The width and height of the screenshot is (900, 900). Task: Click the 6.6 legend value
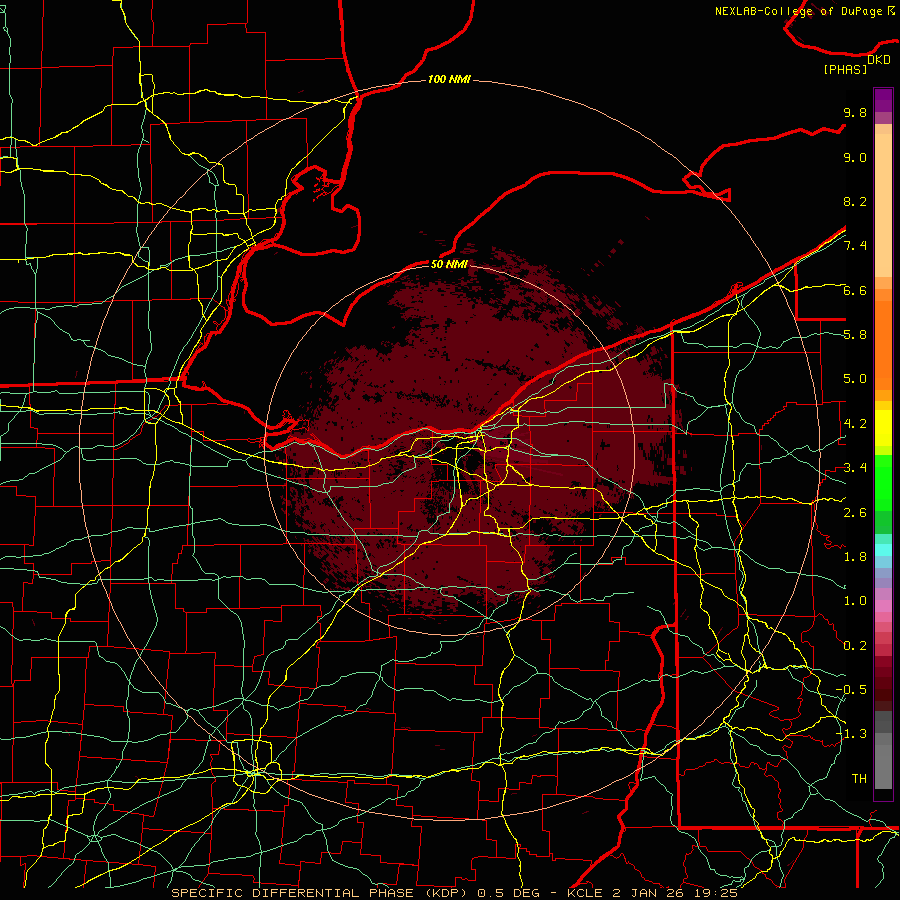pos(855,290)
